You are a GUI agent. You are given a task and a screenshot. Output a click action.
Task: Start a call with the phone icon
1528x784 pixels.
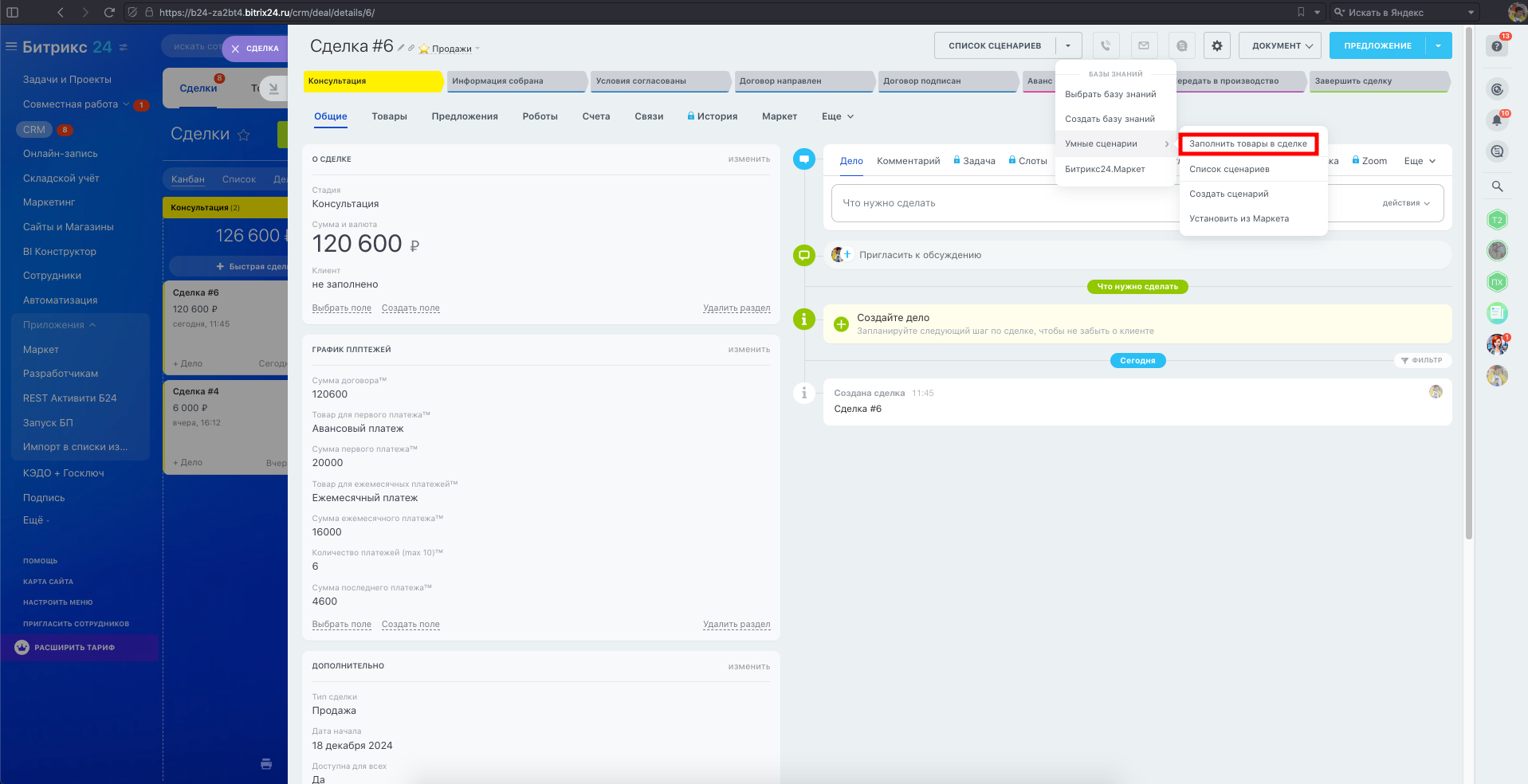(x=1106, y=45)
